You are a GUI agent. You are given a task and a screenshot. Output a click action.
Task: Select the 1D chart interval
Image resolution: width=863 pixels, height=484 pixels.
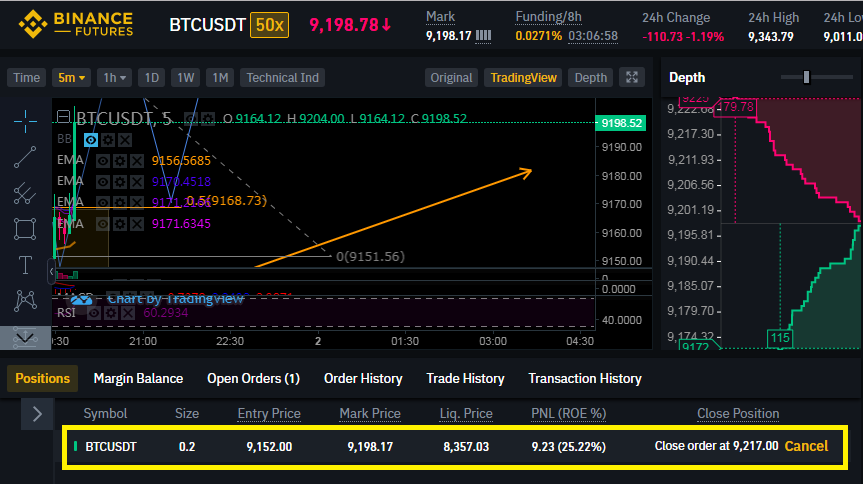tap(152, 78)
